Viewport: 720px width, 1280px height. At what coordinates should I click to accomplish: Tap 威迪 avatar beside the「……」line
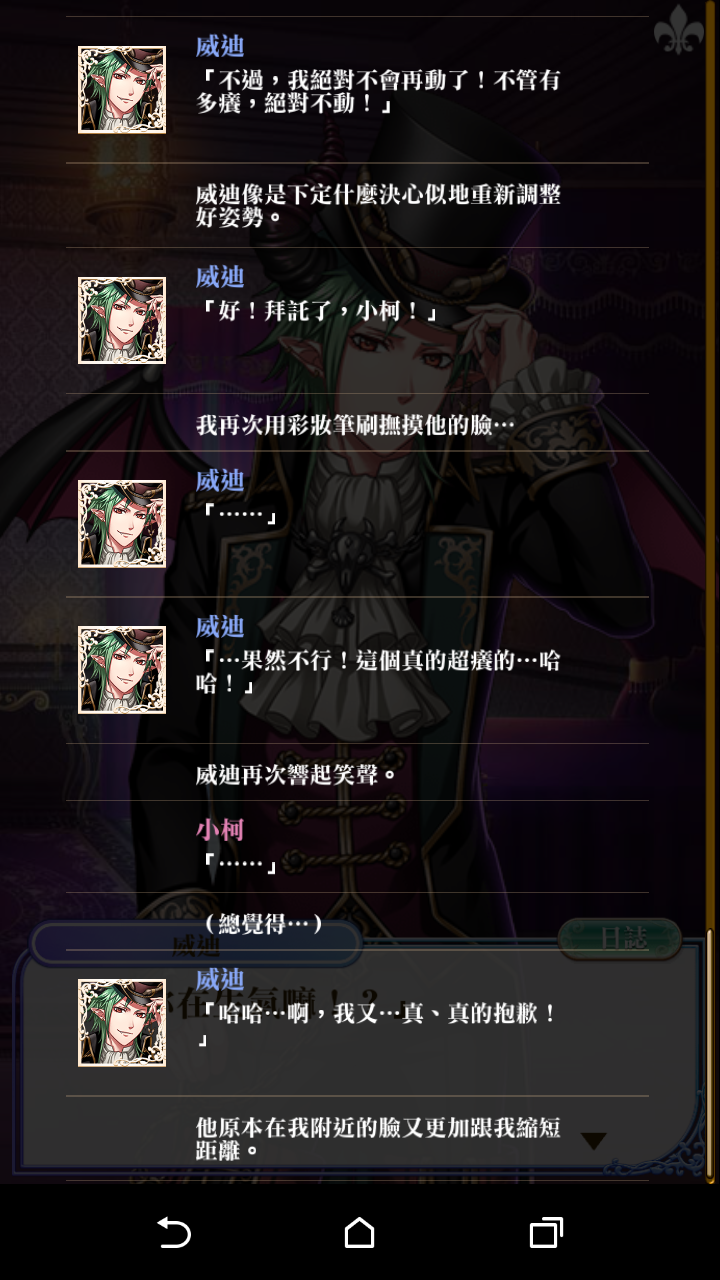coord(122,524)
